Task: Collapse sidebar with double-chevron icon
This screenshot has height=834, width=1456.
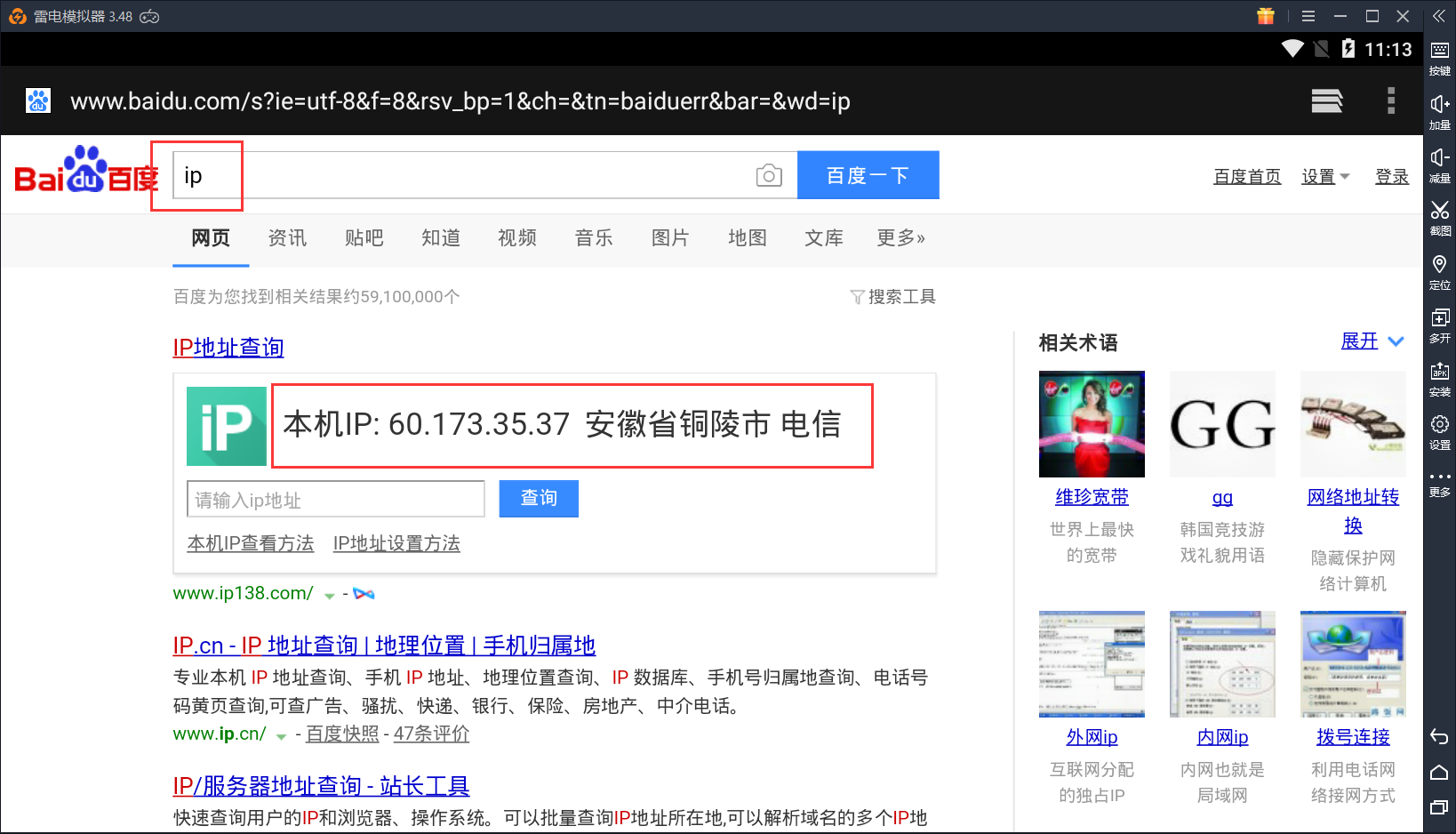Action: pyautogui.click(x=1439, y=16)
